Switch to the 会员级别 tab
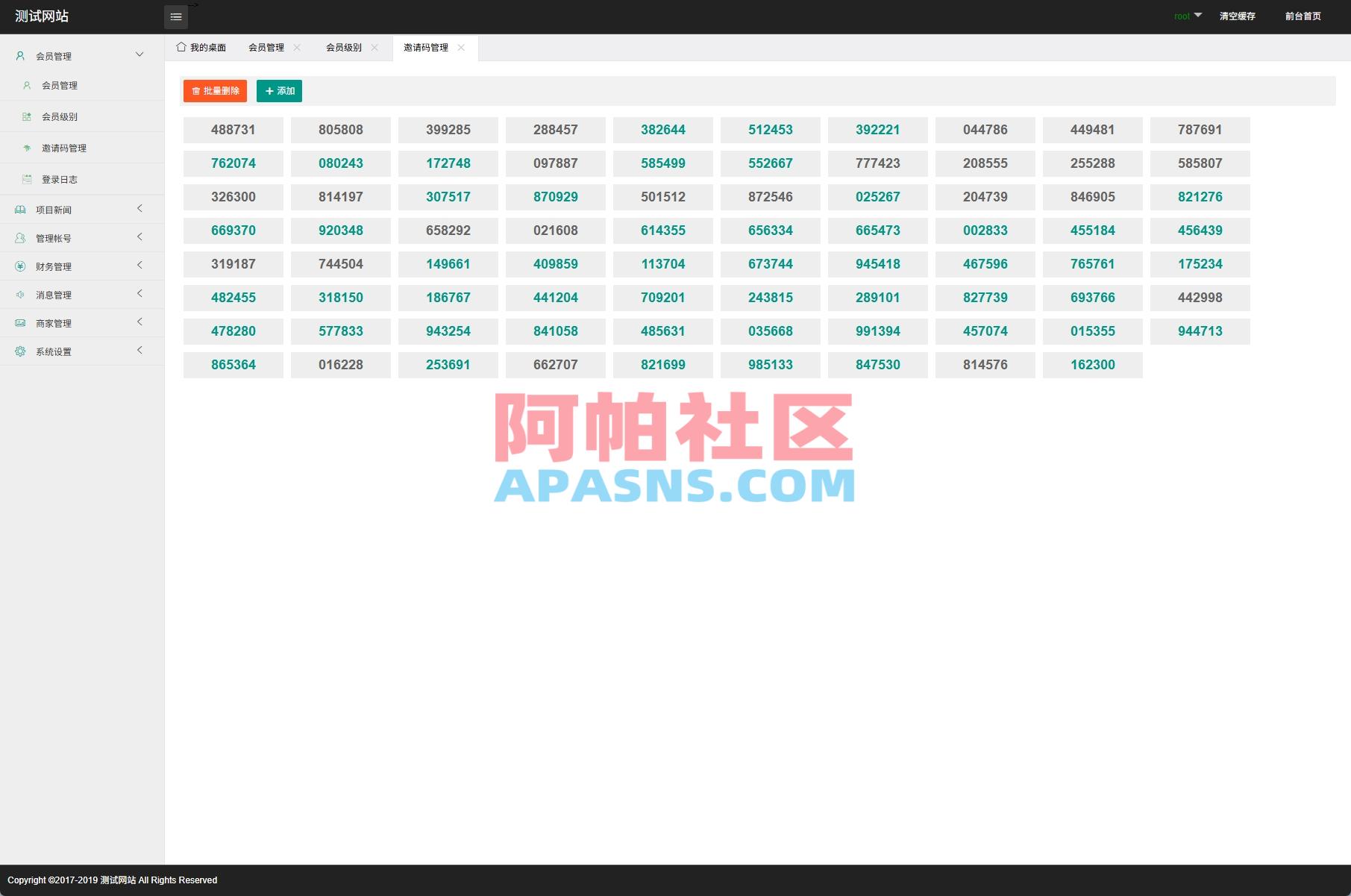The height and width of the screenshot is (896, 1351). point(343,46)
